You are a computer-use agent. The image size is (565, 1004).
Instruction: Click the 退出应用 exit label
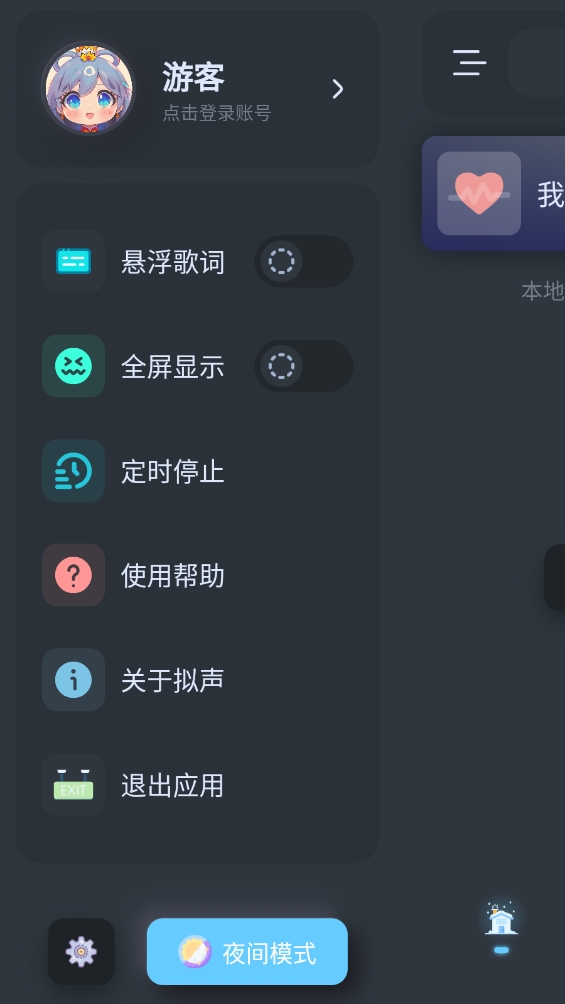pos(172,785)
